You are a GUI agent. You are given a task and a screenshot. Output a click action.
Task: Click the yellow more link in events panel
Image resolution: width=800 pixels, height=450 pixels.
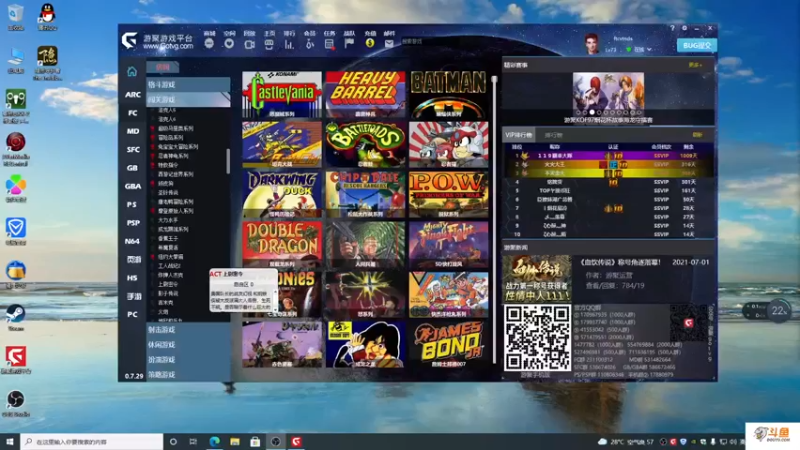[x=695, y=65]
